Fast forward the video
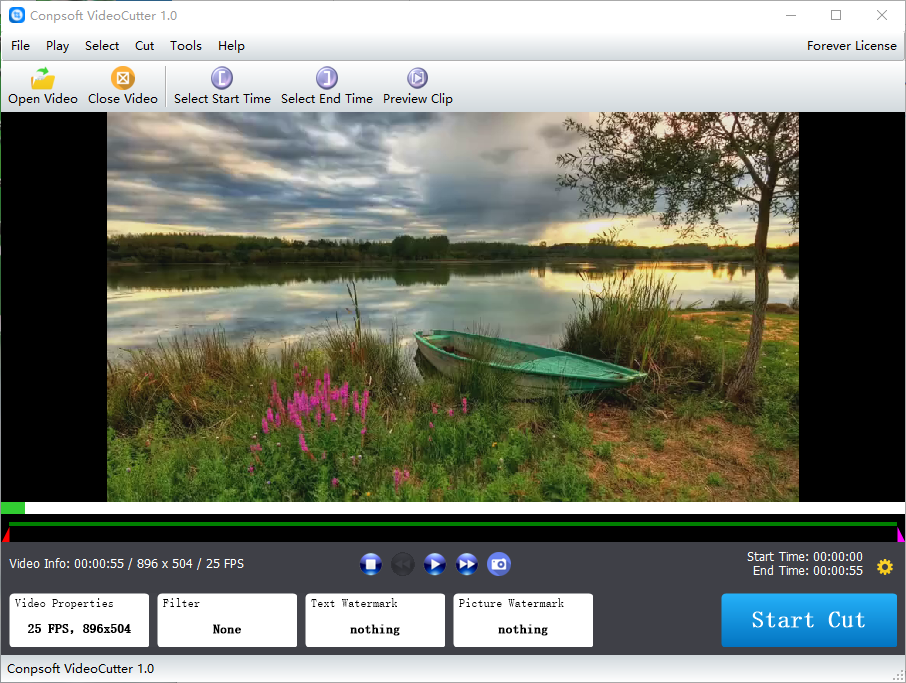 (x=467, y=564)
